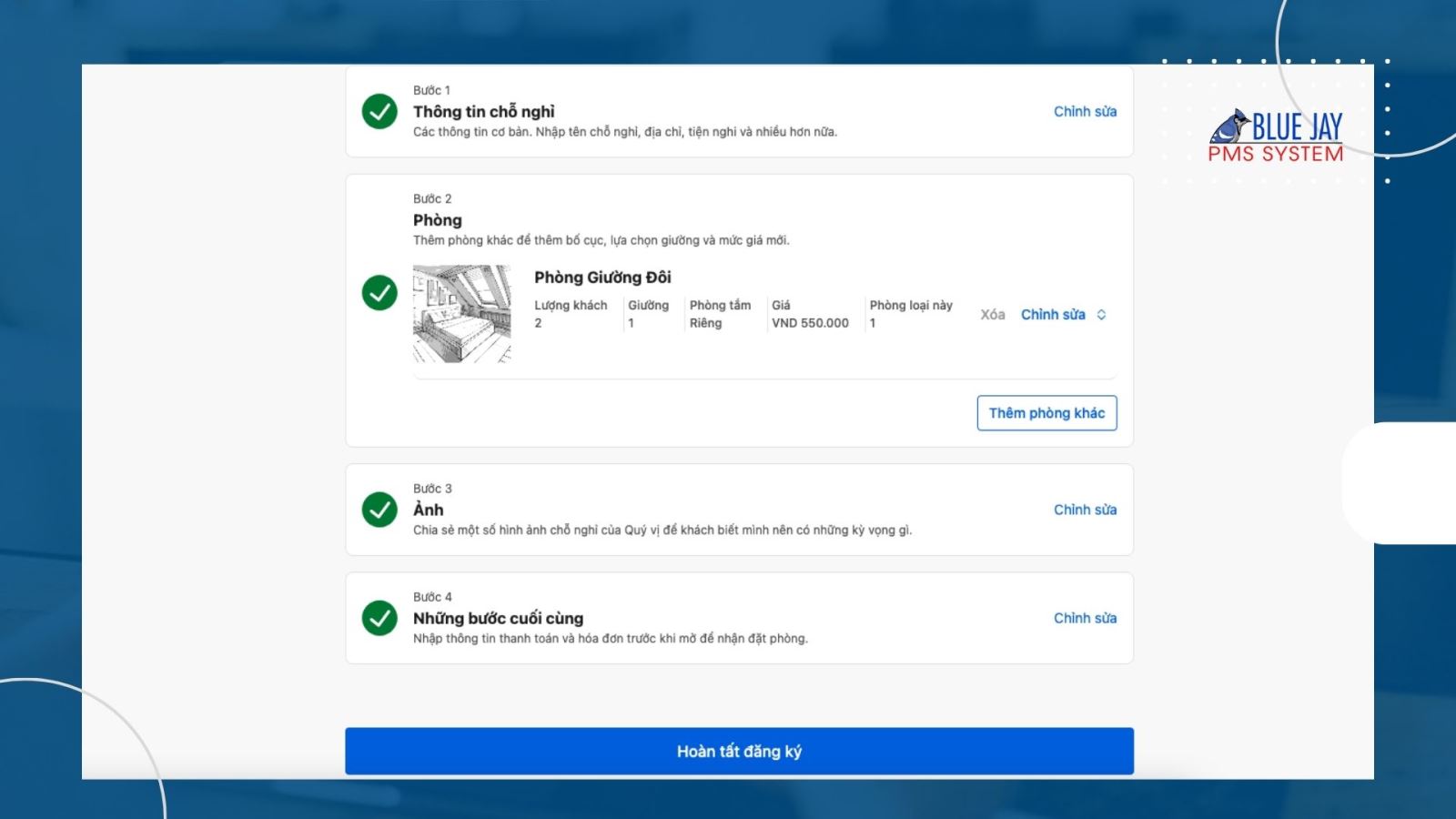Click the Giường column label
Viewport: 1456px width, 819px height.
pyautogui.click(x=648, y=306)
